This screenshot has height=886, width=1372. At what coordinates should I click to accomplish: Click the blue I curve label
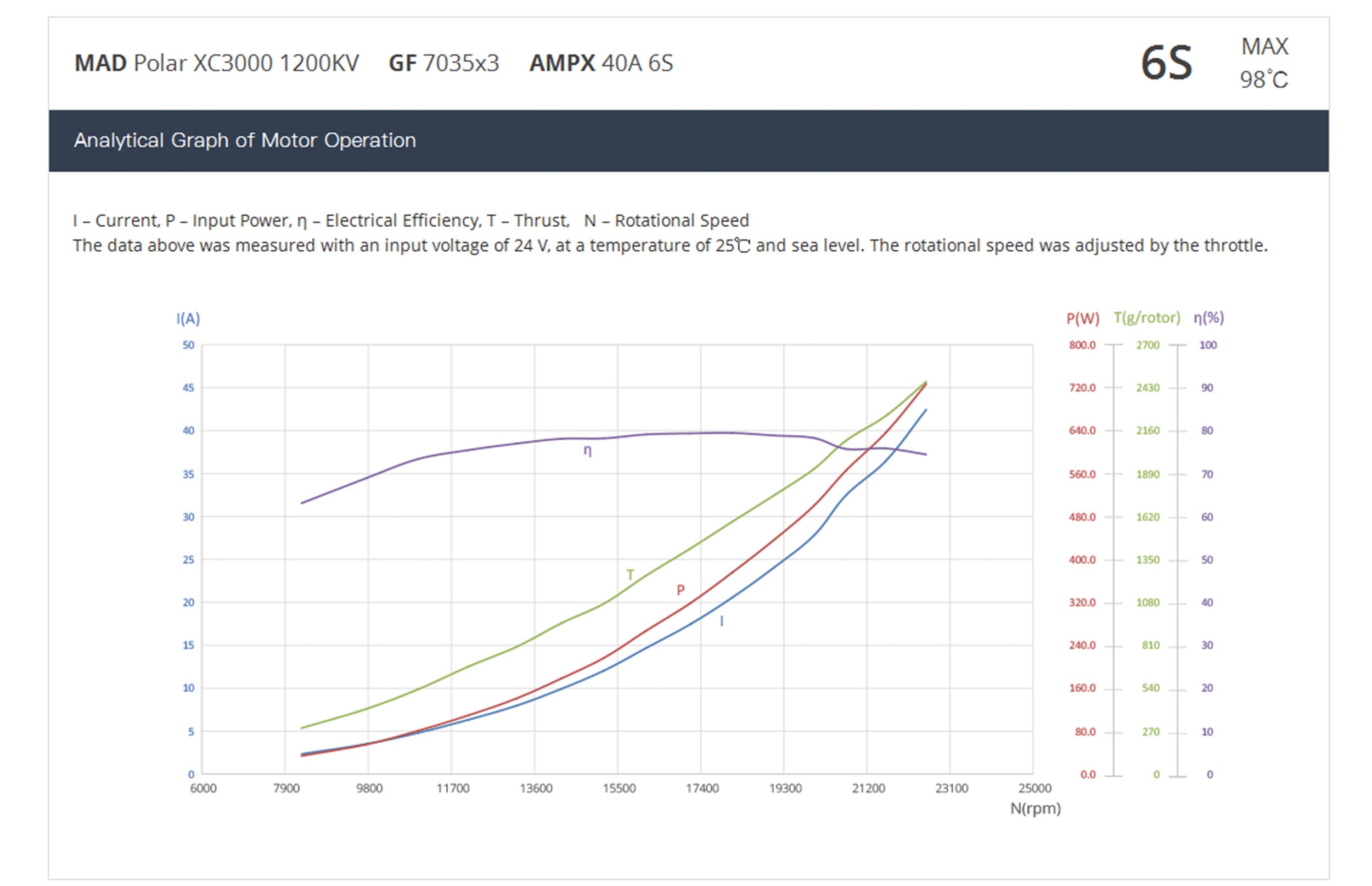721,621
